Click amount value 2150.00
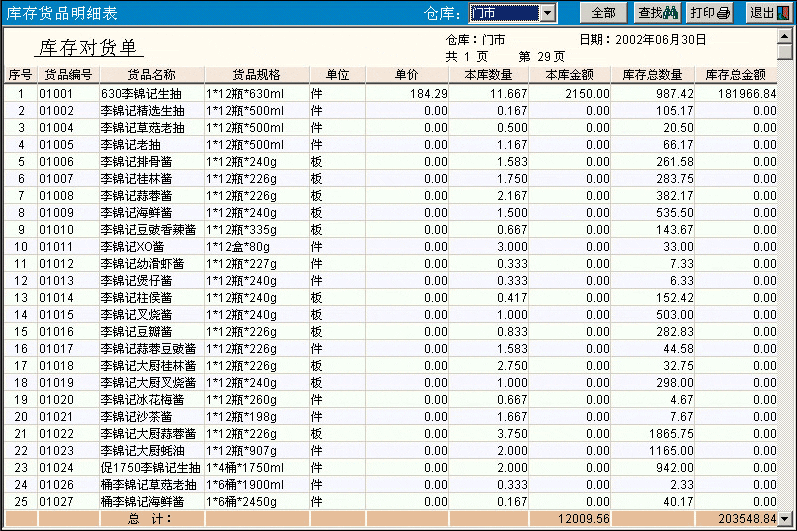Viewport: 797px width, 531px height. coord(587,94)
